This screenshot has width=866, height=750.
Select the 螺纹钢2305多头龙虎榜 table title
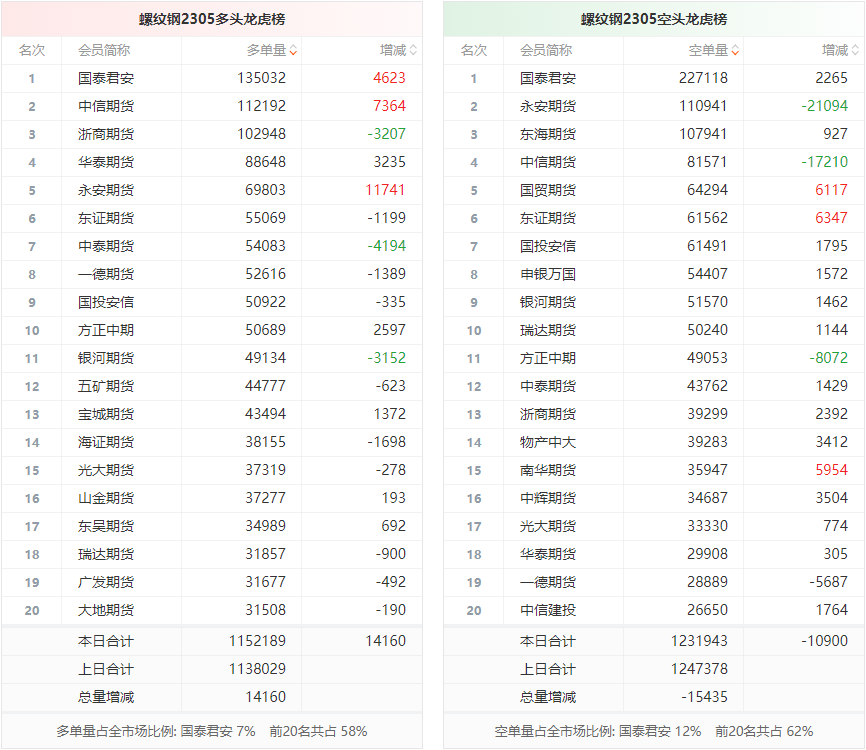point(212,19)
